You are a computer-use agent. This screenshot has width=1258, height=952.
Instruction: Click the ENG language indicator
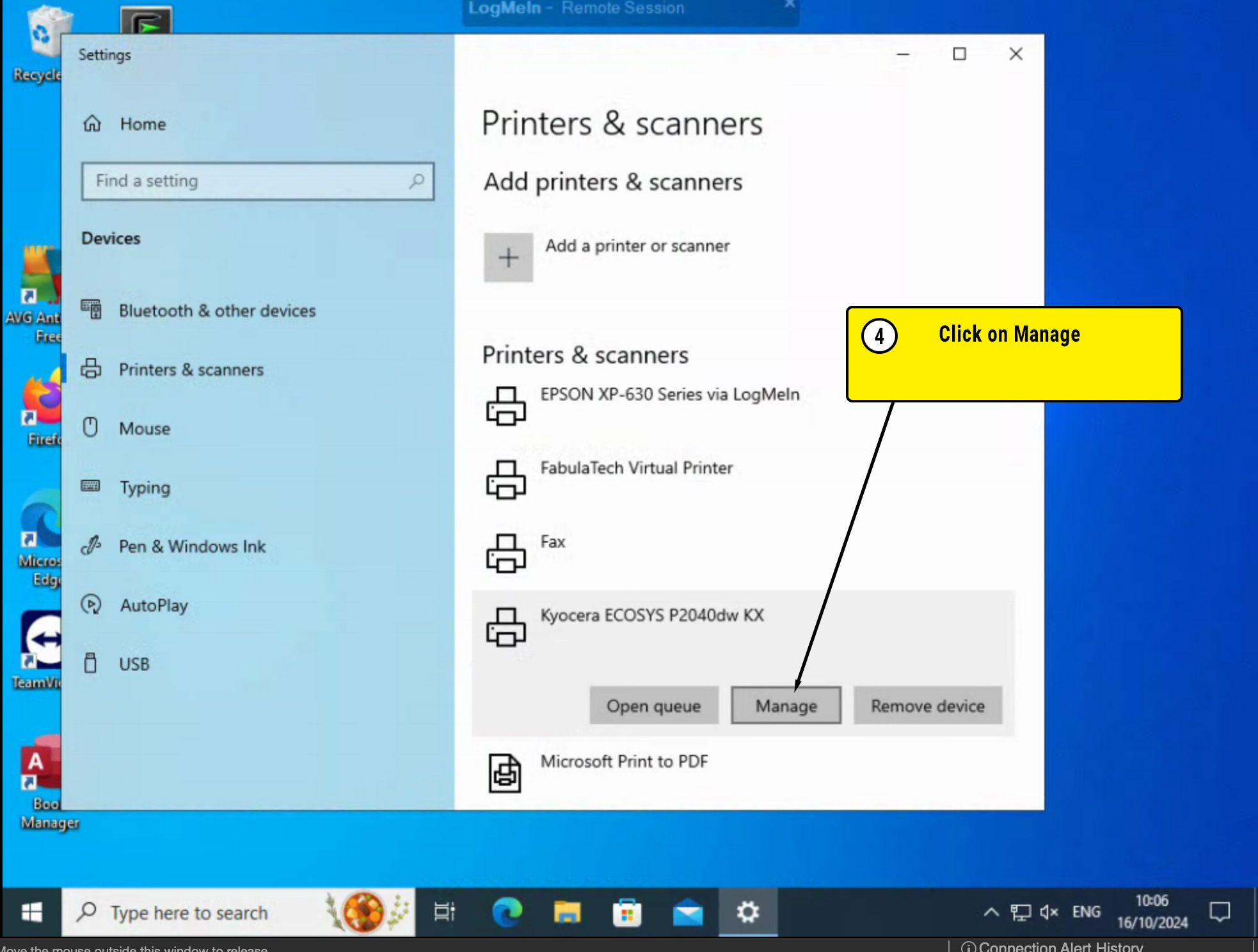click(1086, 912)
